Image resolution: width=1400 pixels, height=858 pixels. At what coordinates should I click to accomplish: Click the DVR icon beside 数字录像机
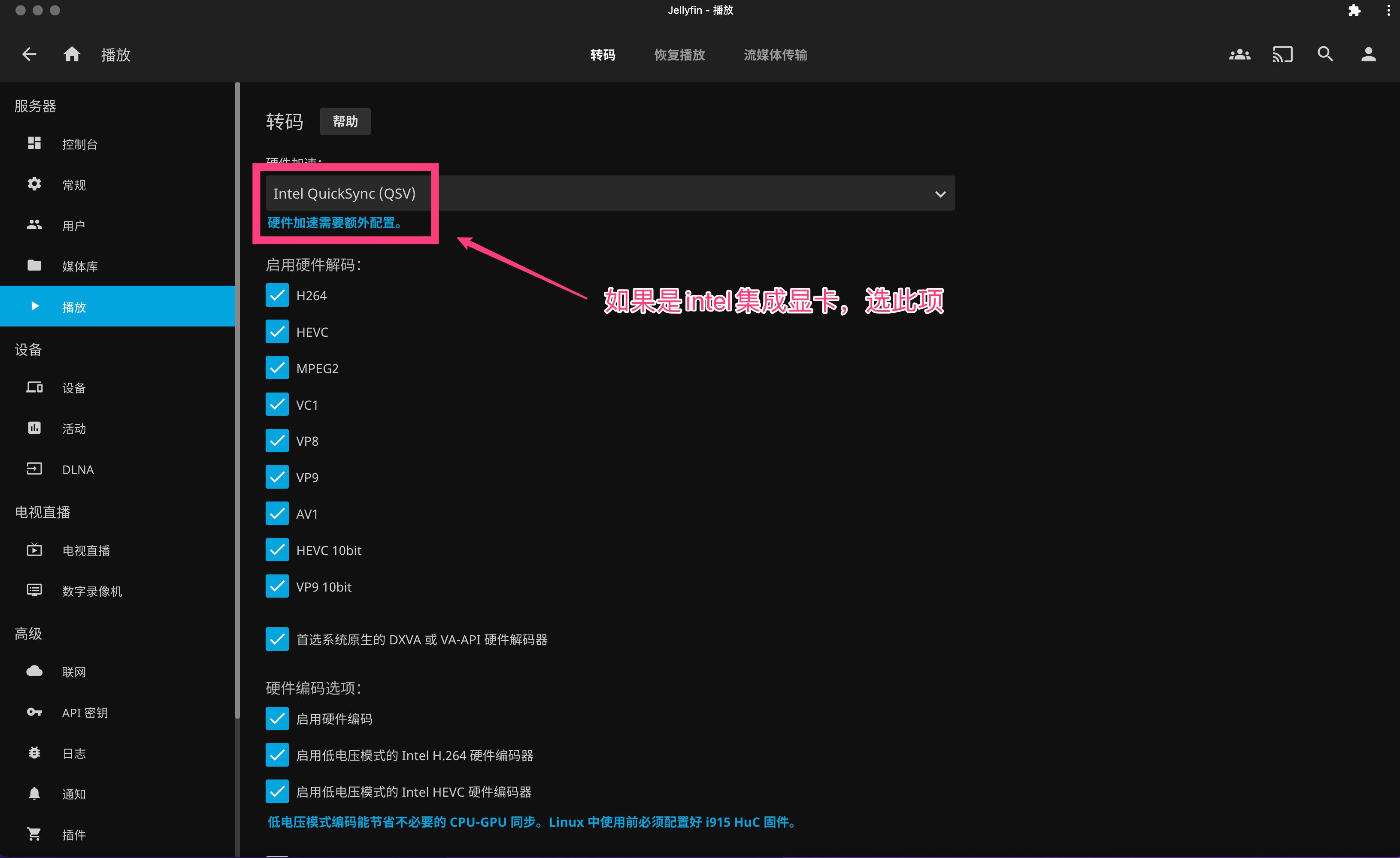(x=35, y=591)
